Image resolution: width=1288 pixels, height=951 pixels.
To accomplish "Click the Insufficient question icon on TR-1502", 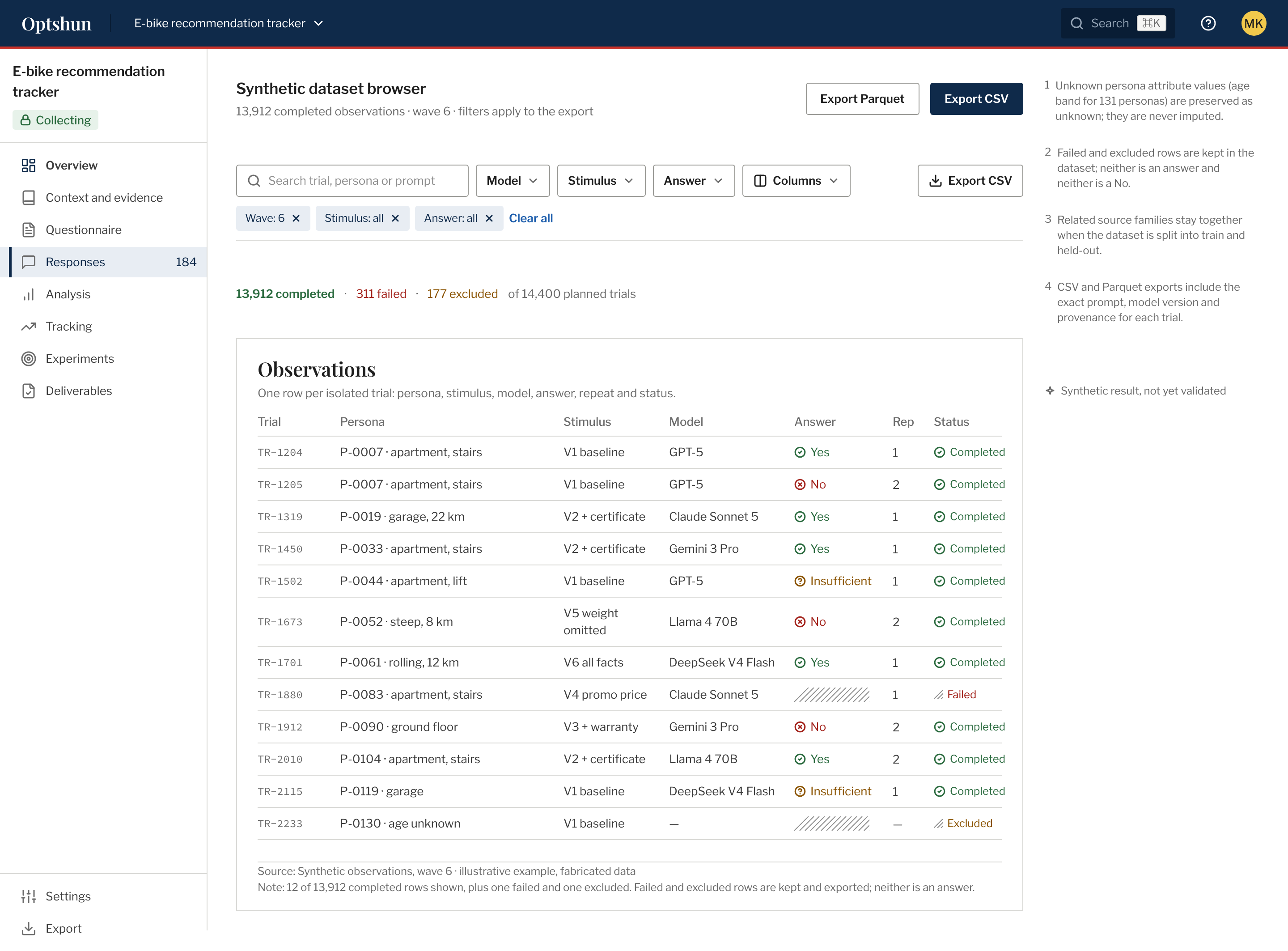I will (x=800, y=582).
